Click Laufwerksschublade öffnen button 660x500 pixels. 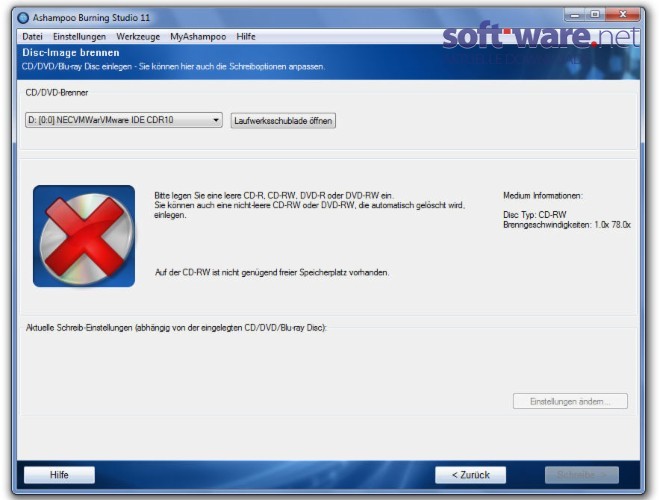(x=283, y=121)
